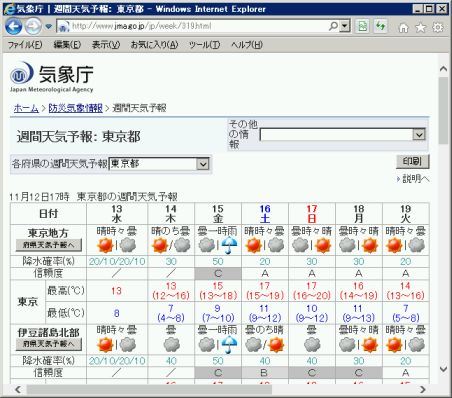
Task: Click 伊豆諸島北部 reliability B cell for 16 土
Action: coord(265,373)
